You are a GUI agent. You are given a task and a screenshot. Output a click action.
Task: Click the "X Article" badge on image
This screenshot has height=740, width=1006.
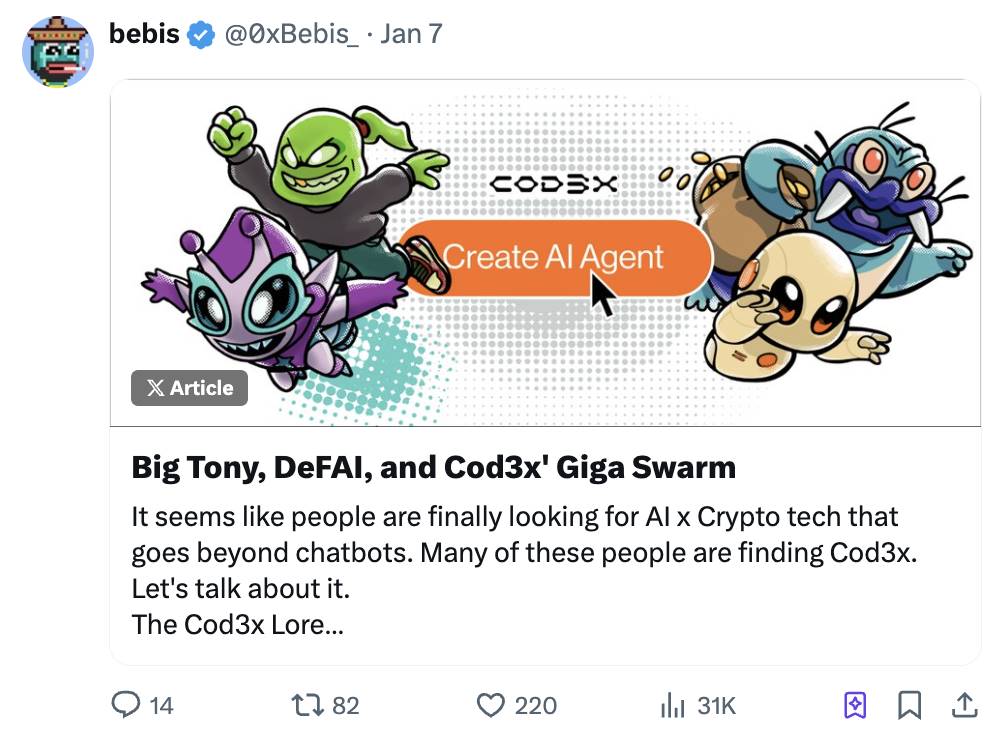[x=189, y=388]
